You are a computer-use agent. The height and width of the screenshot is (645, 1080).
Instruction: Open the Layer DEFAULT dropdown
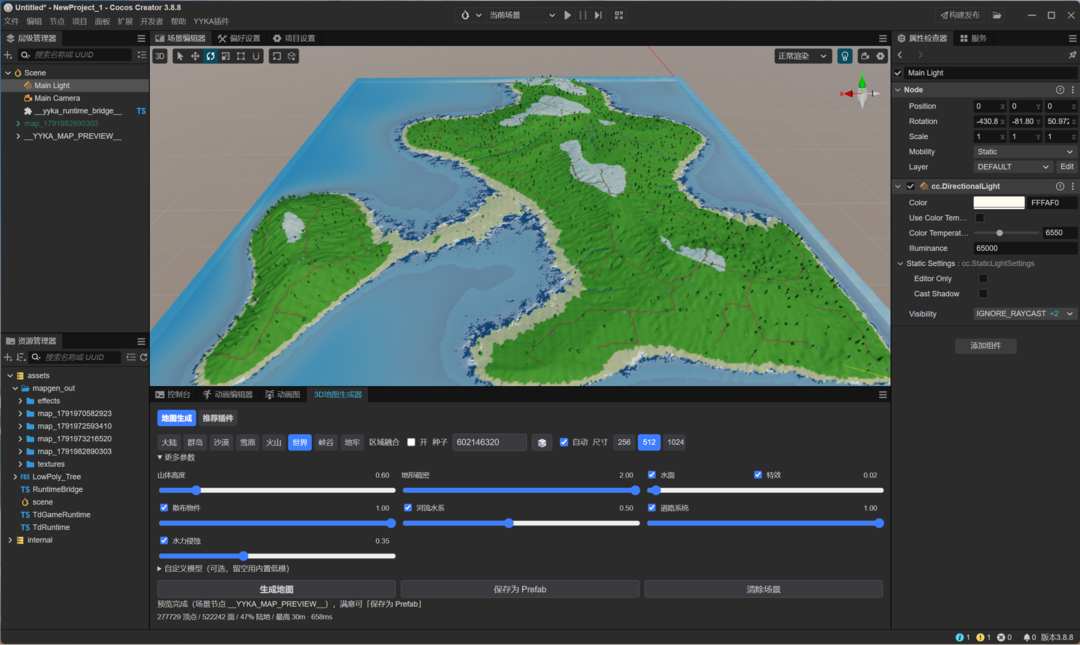point(1012,167)
